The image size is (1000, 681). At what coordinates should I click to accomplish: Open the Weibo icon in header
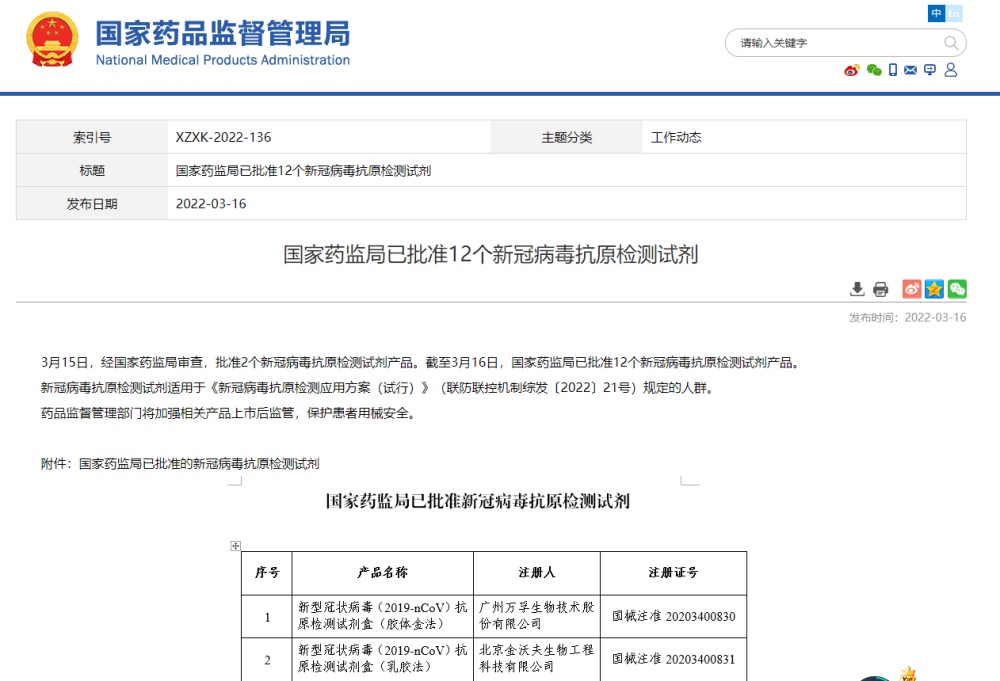852,70
